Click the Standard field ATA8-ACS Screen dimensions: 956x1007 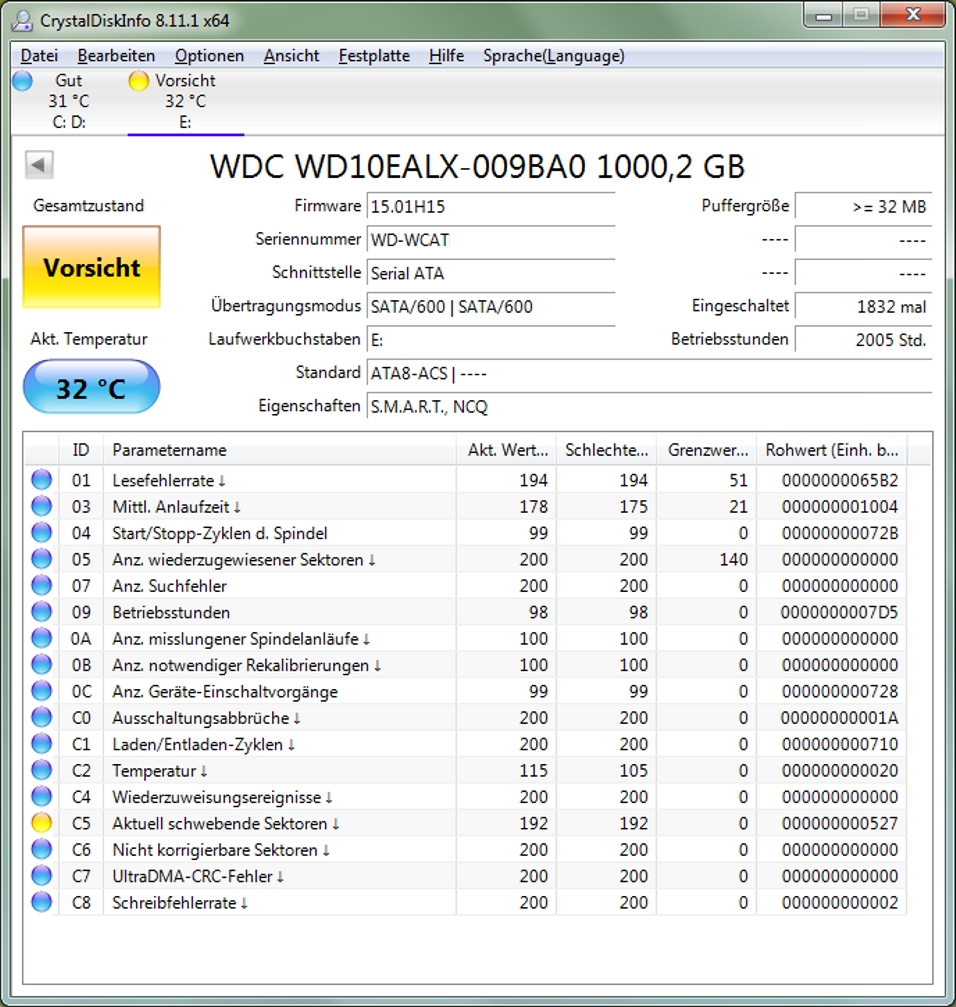649,373
